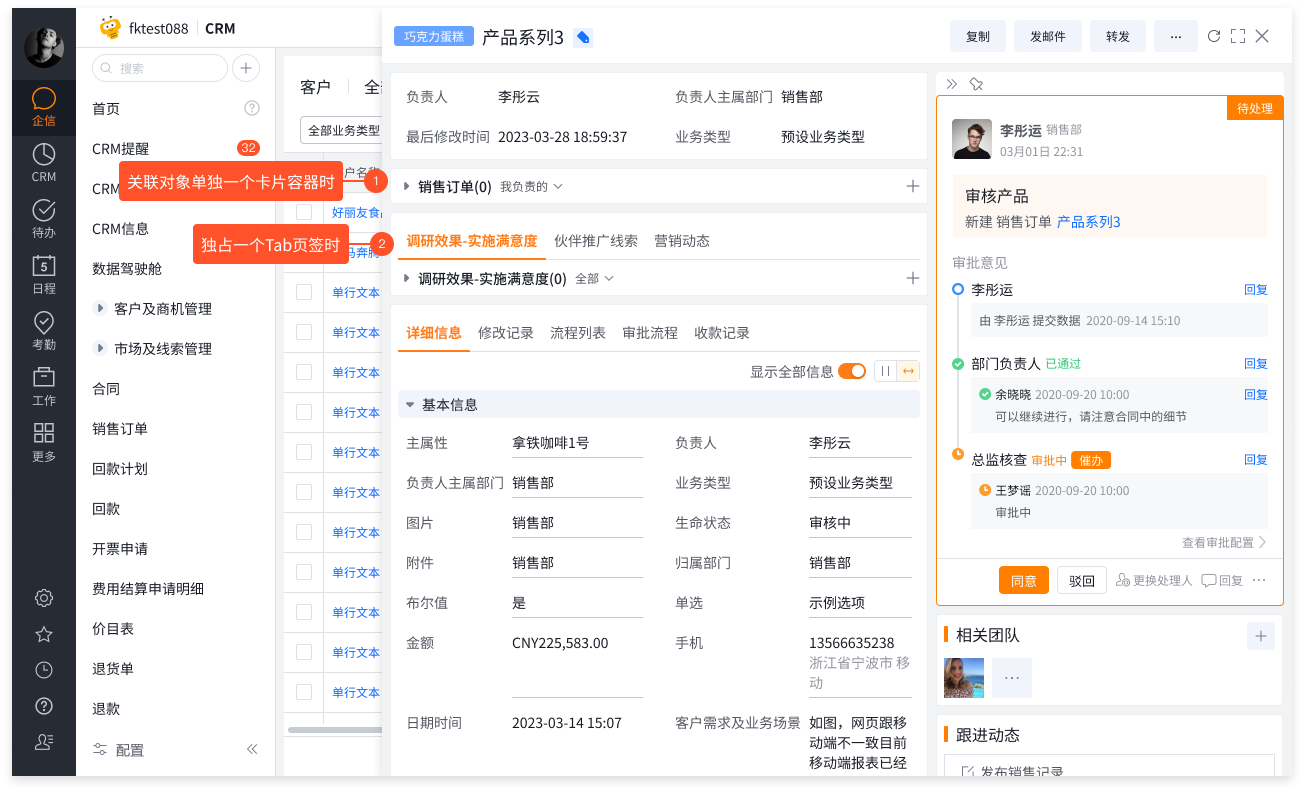1304x792 pixels.
Task: Add member to 相关团队 with plus
Action: (x=1261, y=636)
